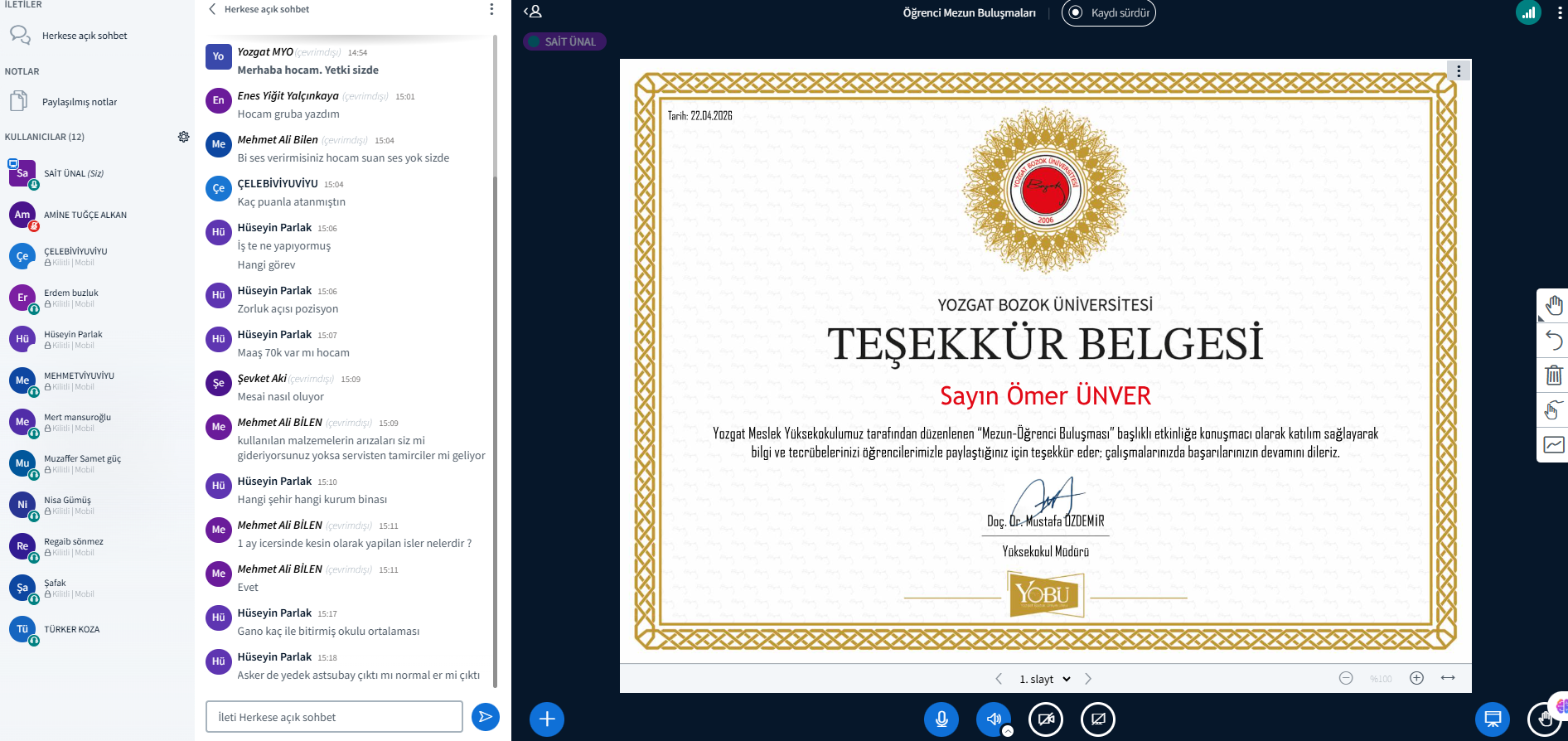Viewport: 1568px width, 741px height.
Task: Delete all annotations with trash icon
Action: click(1553, 375)
